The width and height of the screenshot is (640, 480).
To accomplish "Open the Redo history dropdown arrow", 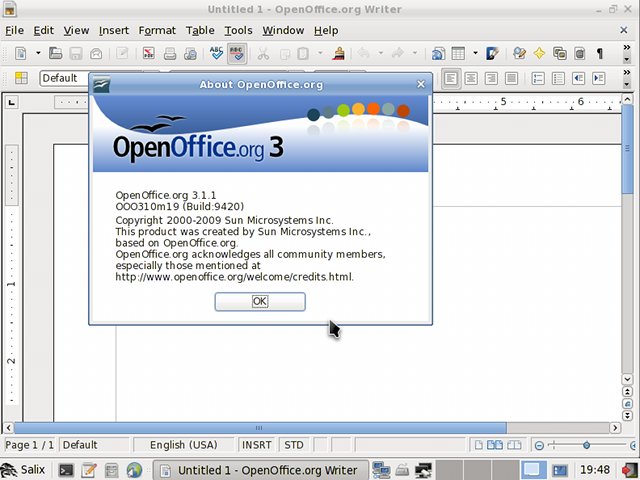I will 415,53.
